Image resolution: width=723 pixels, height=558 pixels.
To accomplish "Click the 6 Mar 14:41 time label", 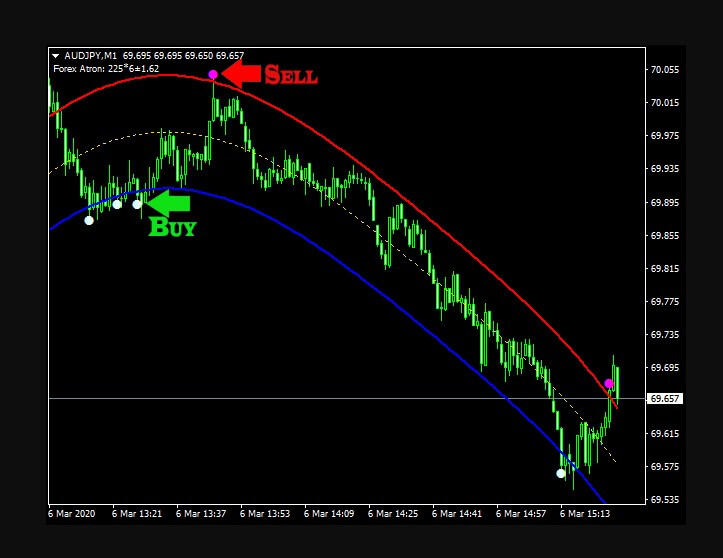I will click(x=457, y=514).
